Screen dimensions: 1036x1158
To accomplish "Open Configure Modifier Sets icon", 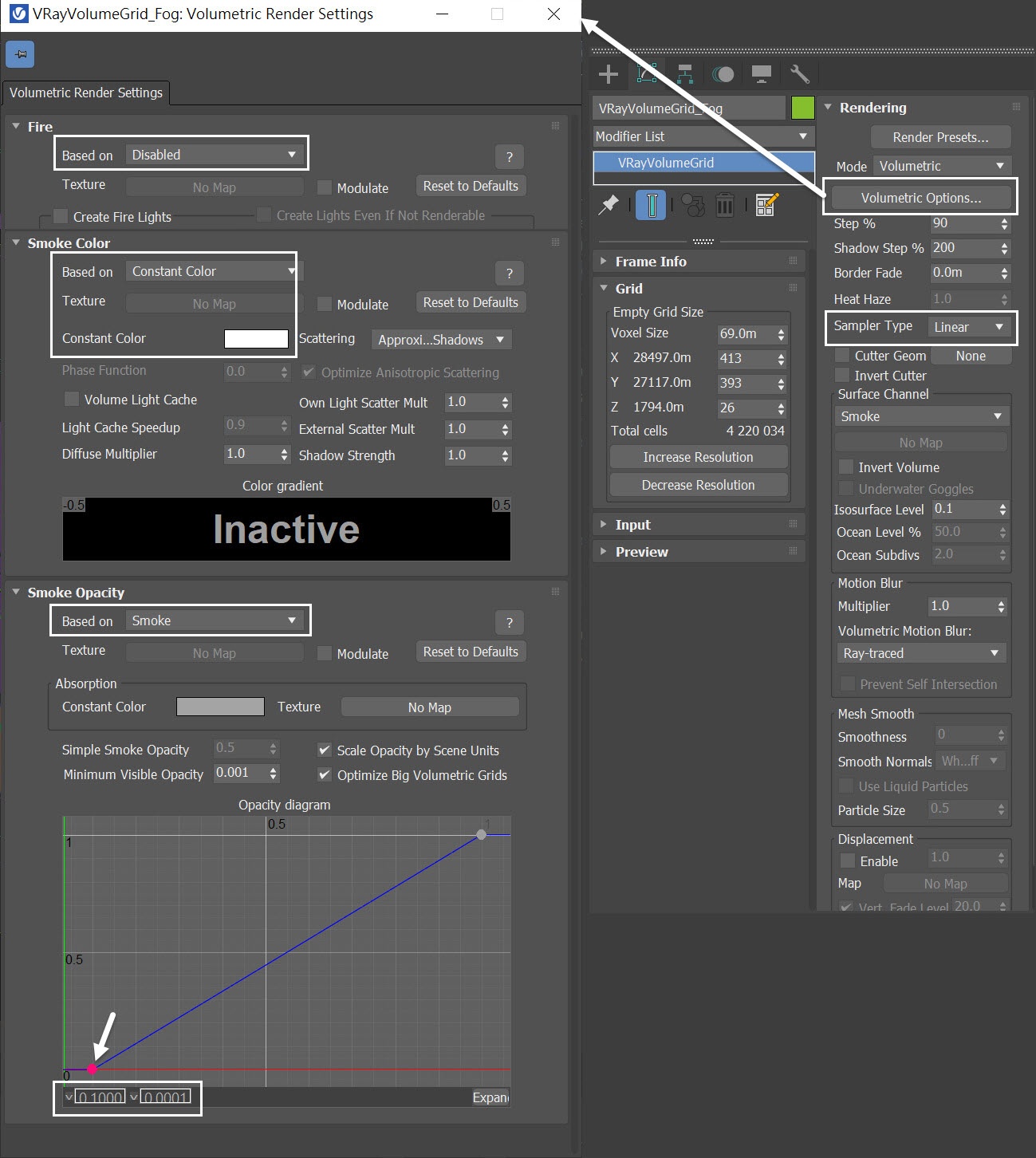I will pyautogui.click(x=766, y=204).
